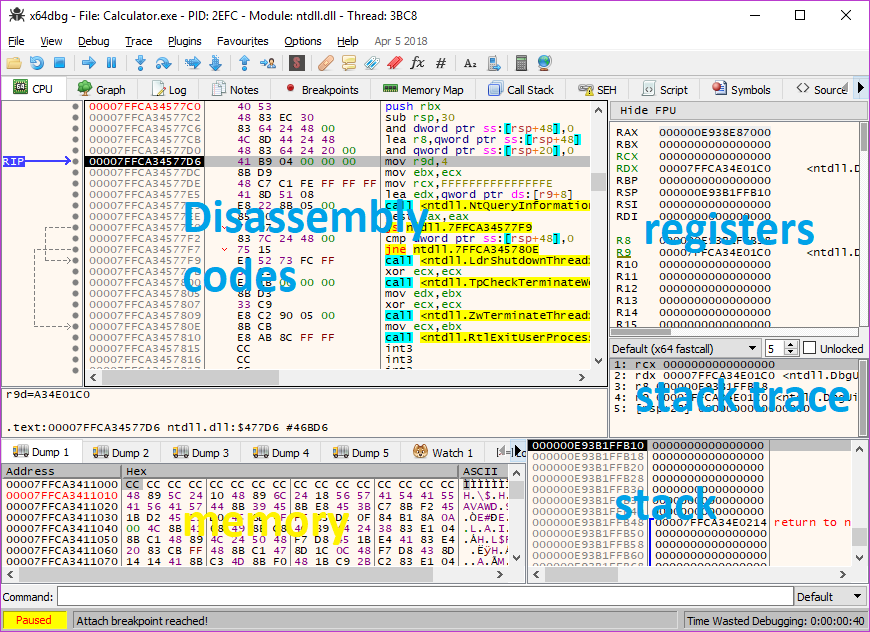Click the Restart debugging toolbar icon
The width and height of the screenshot is (870, 632).
(x=37, y=63)
